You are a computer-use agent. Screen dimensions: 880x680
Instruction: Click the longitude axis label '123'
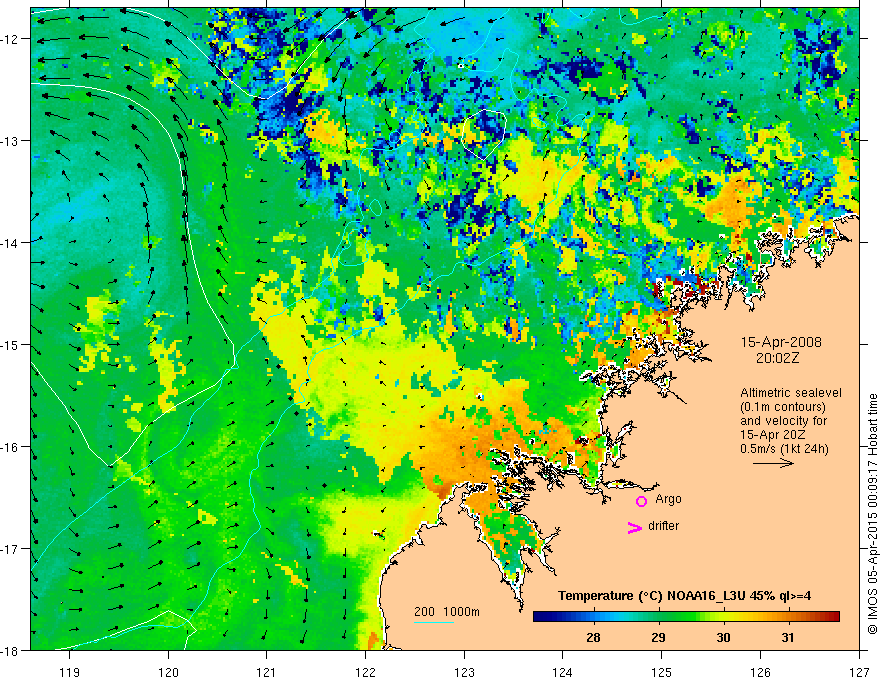click(x=464, y=672)
